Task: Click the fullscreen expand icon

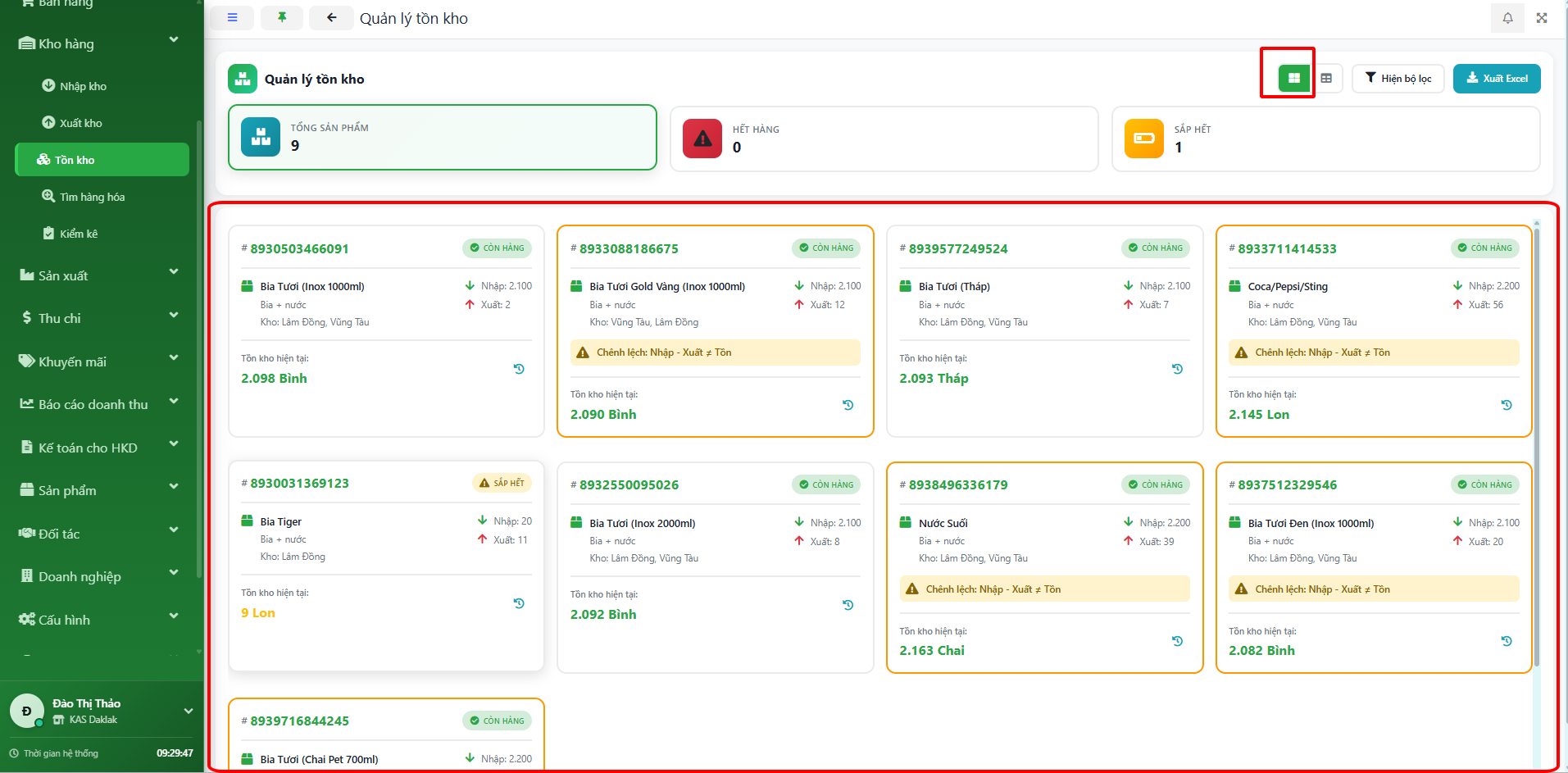Action: 1542,18
